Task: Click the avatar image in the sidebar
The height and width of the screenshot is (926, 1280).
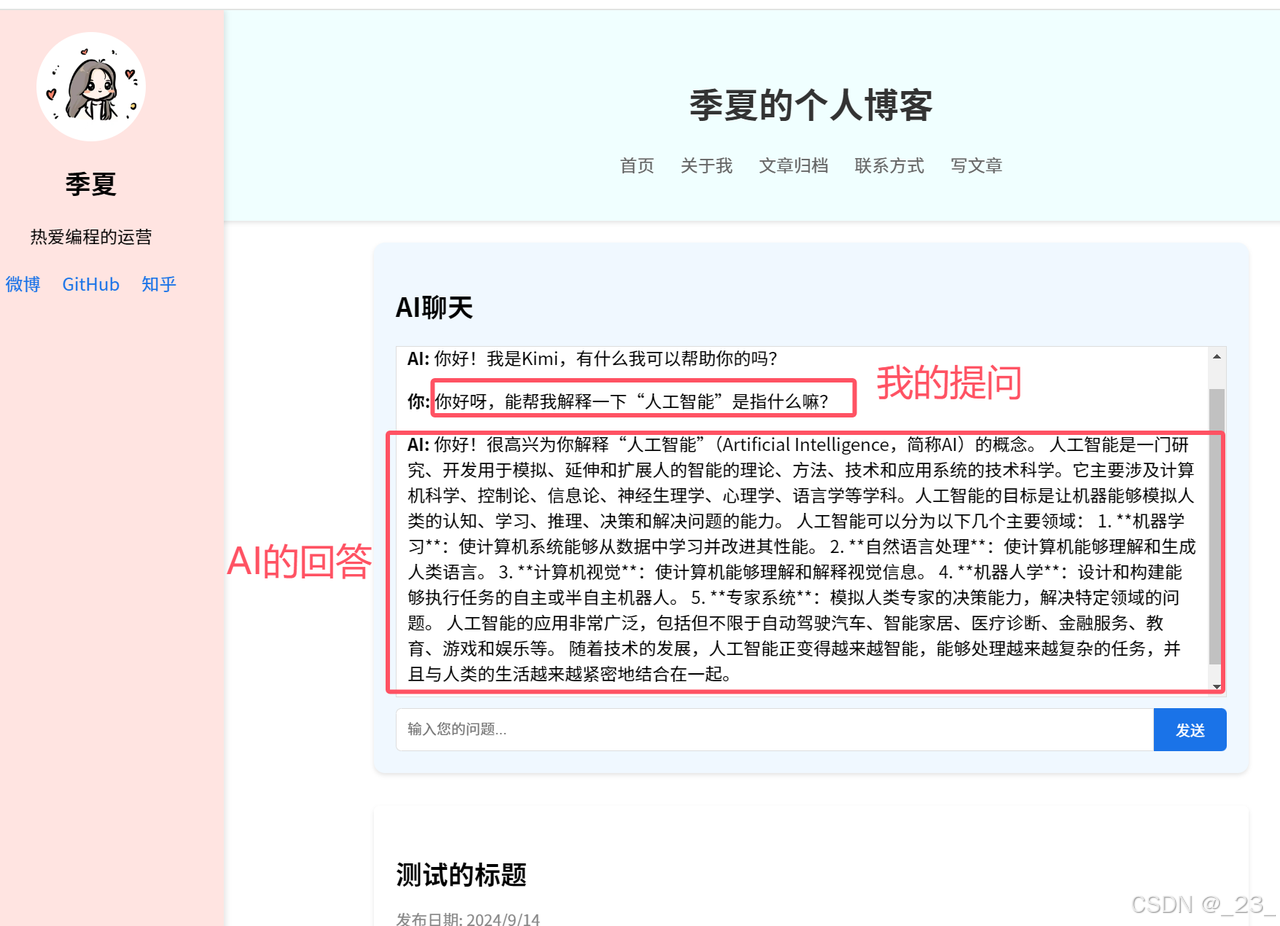Action: [90, 86]
